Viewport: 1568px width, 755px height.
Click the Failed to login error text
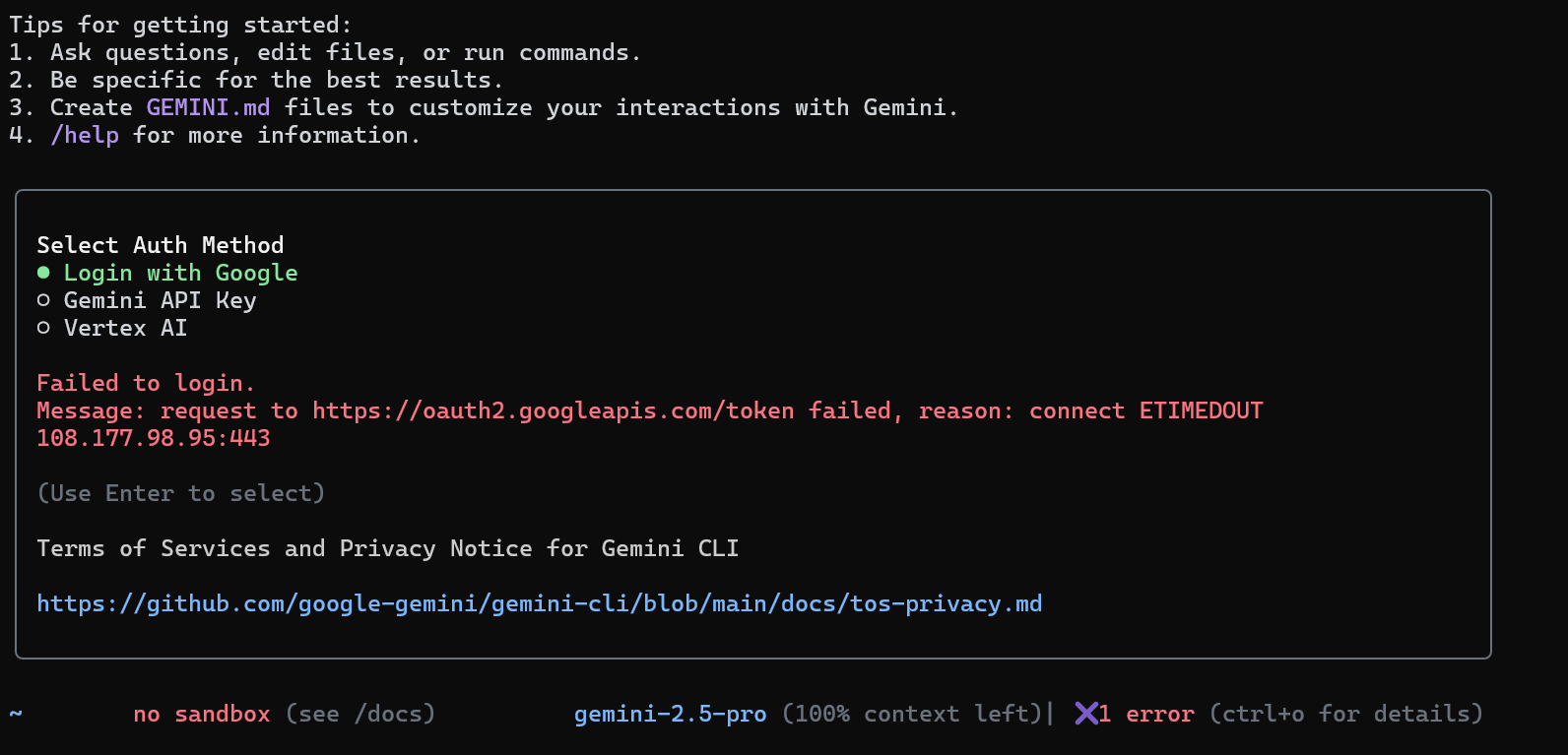146,383
